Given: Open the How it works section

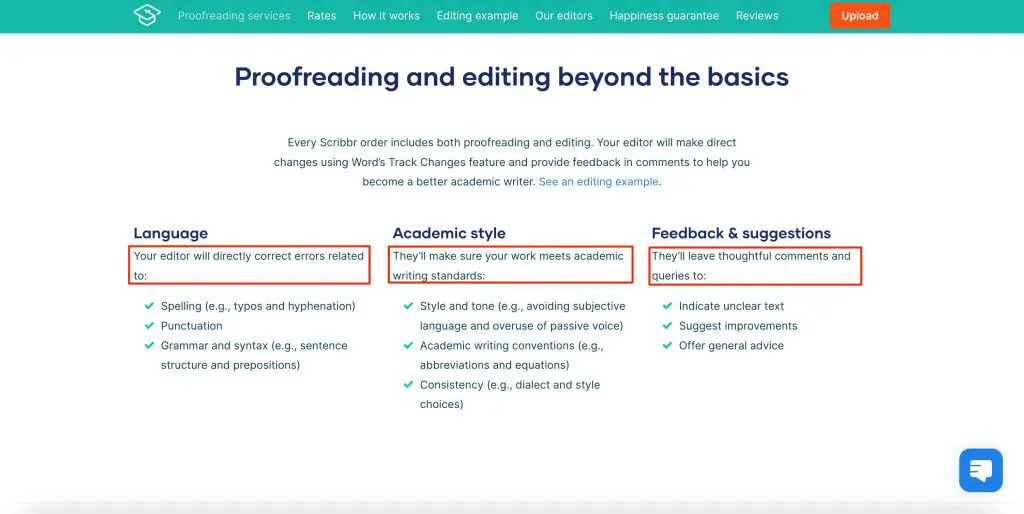Looking at the screenshot, I should click(x=386, y=16).
